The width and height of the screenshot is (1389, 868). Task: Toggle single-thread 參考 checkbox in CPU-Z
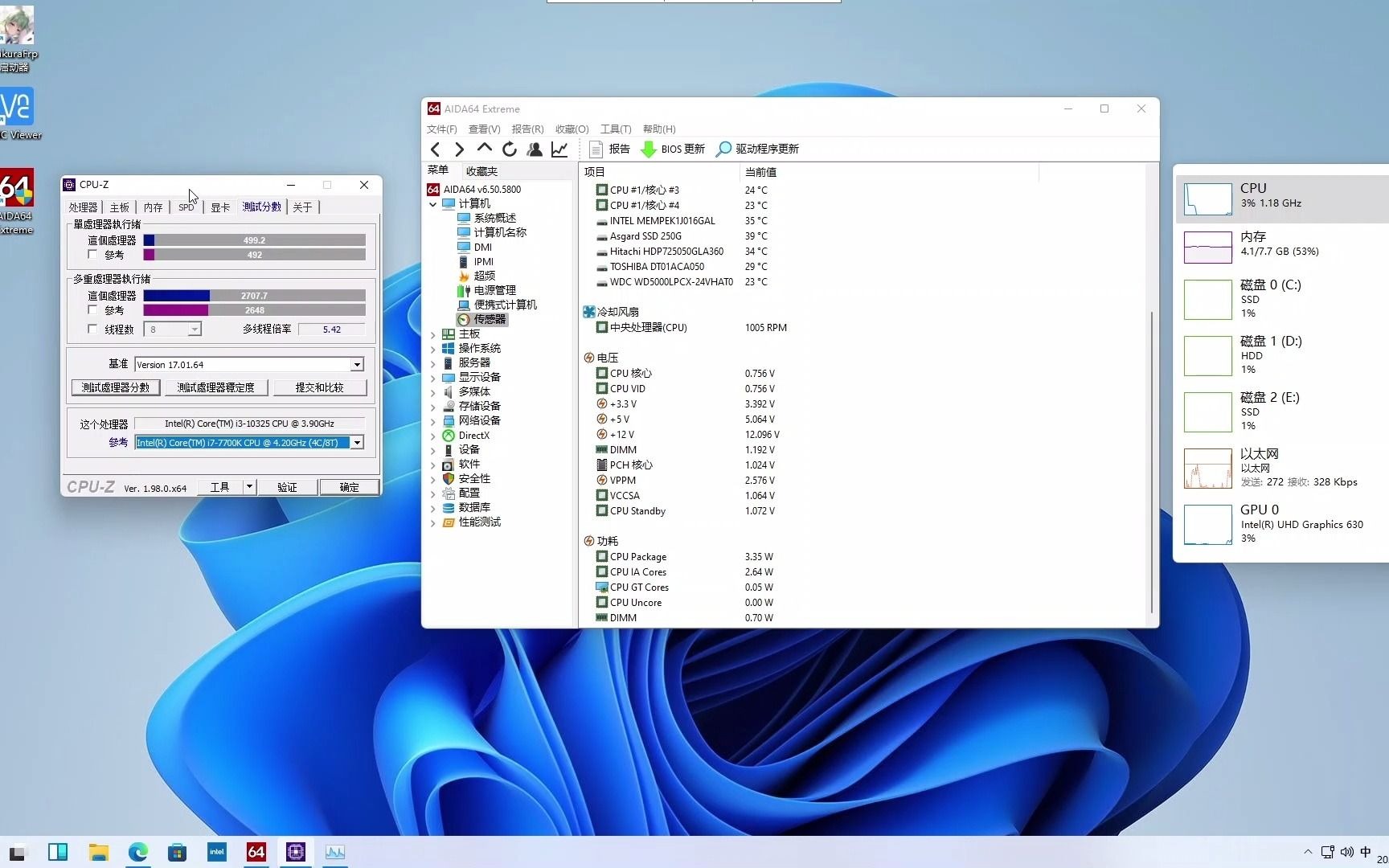[92, 255]
